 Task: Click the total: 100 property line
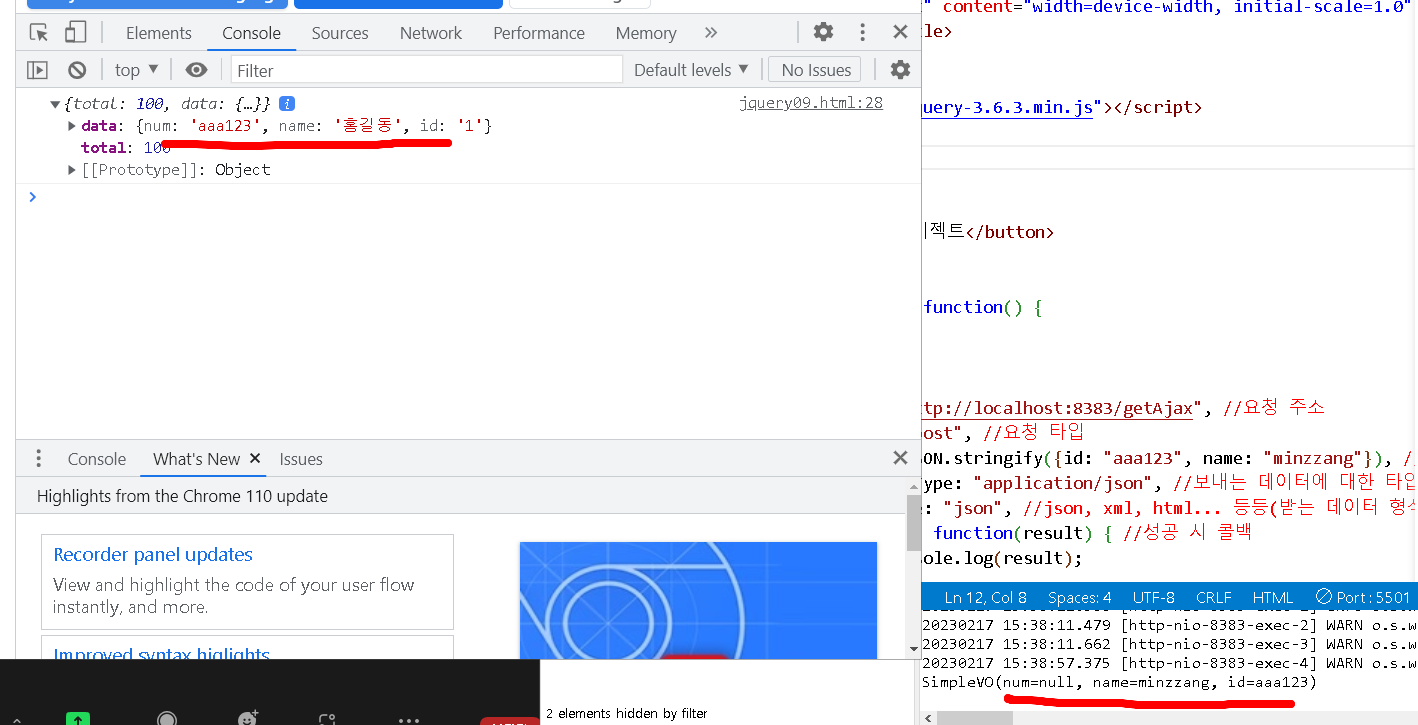(126, 148)
